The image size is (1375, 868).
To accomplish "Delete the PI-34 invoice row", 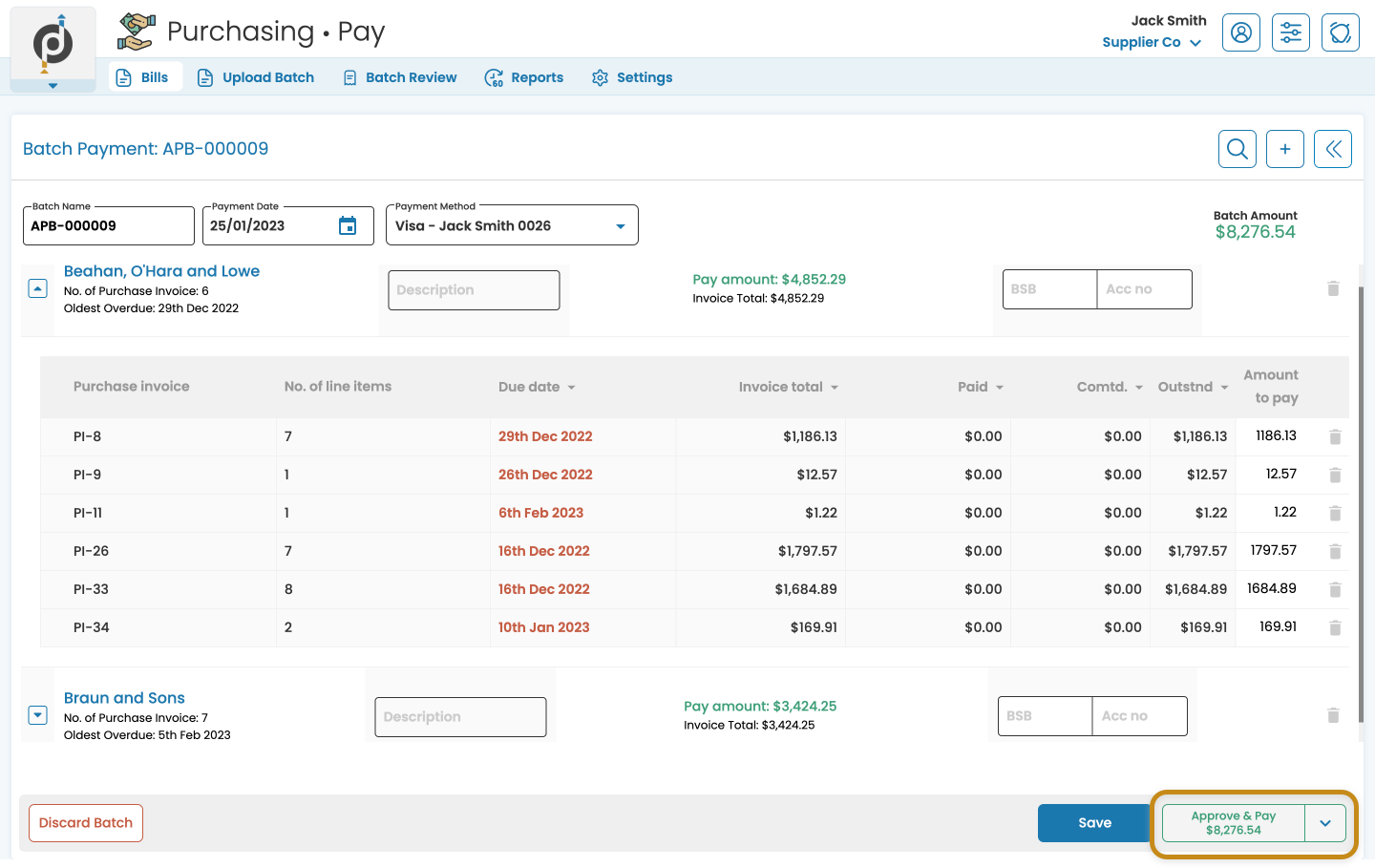I will pos(1335,628).
